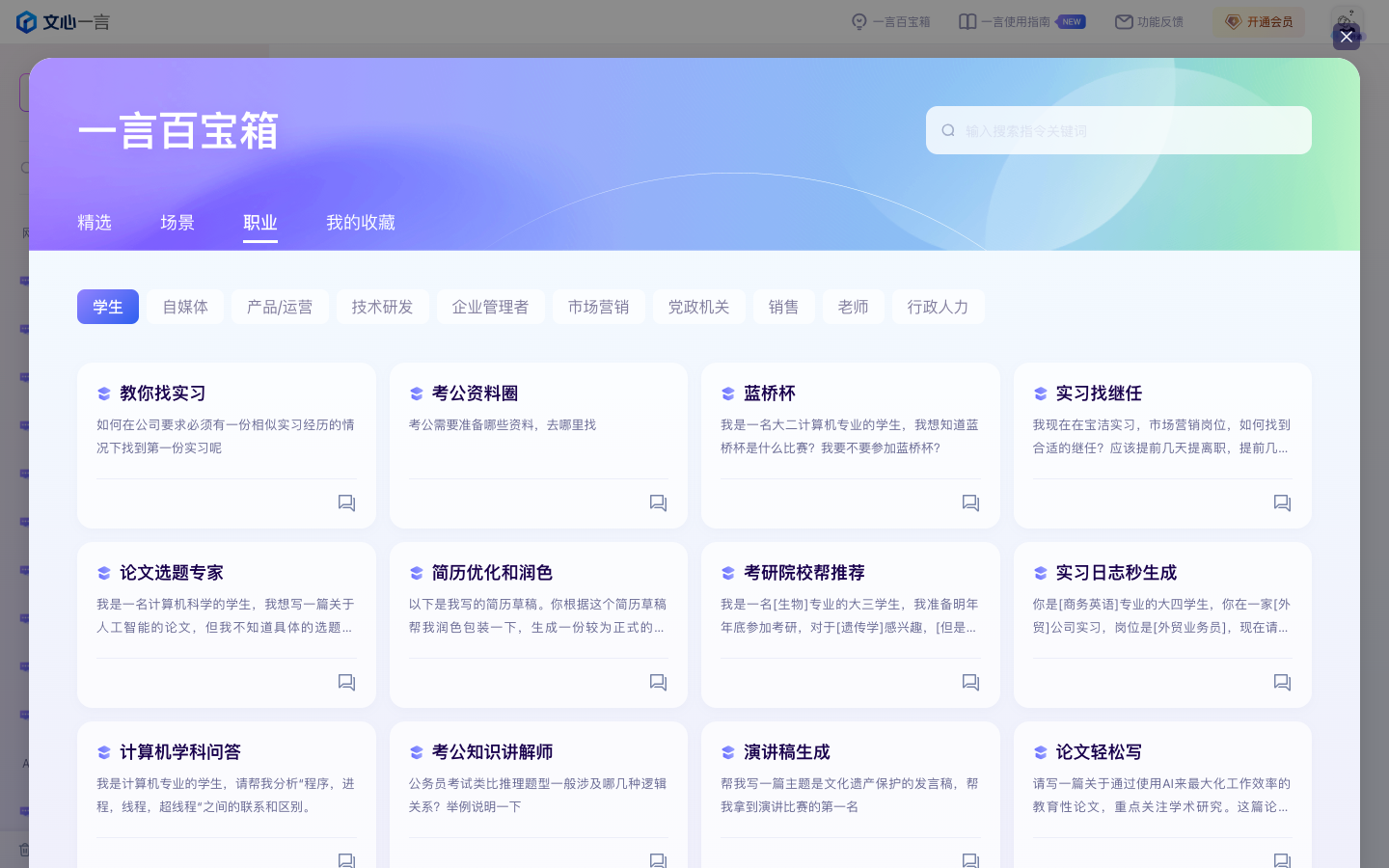Open the 考公知识讲解师 card title

tap(492, 752)
